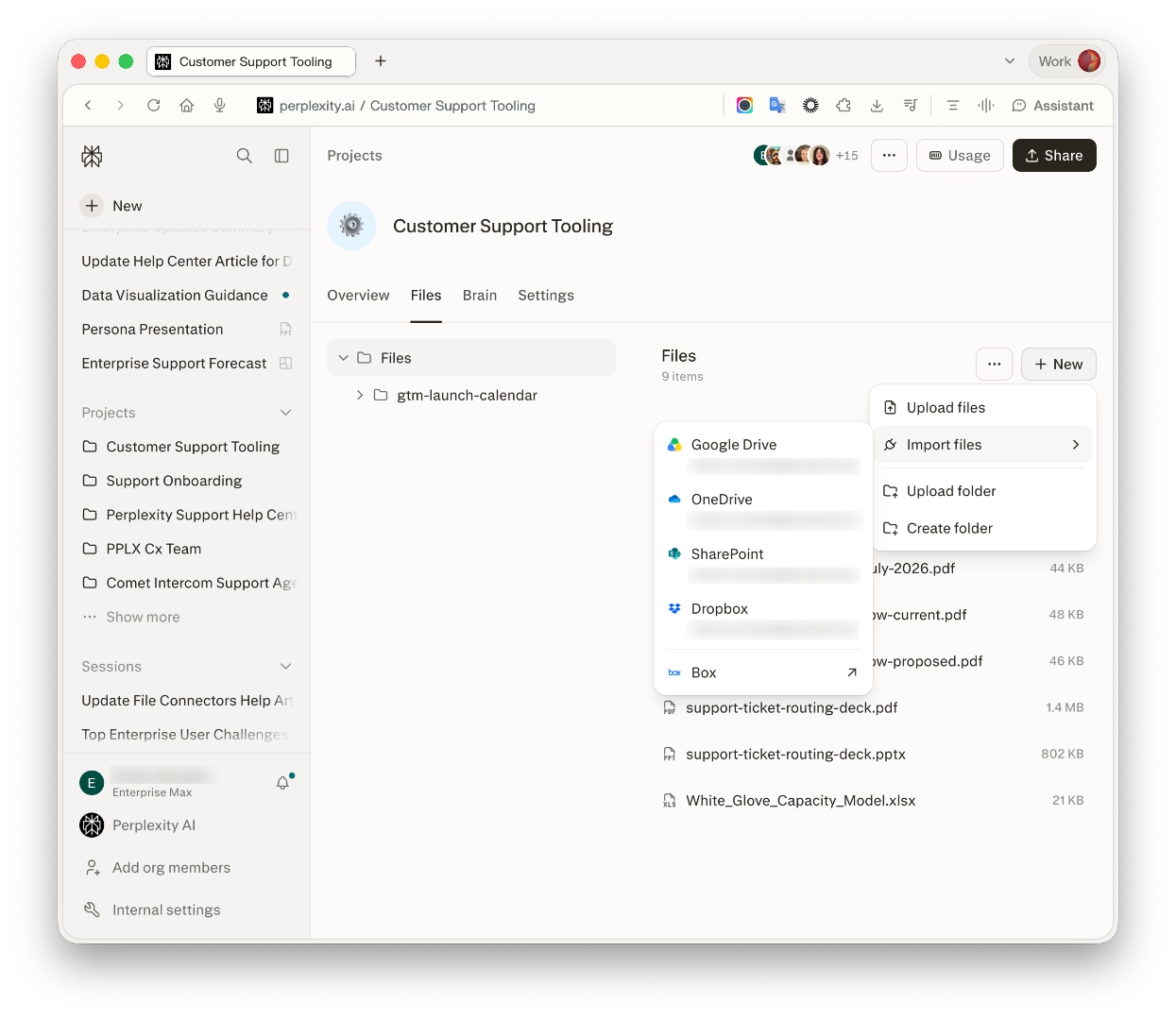The image size is (1176, 1020).
Task: Go back with the browser back arrow
Action: click(x=88, y=106)
